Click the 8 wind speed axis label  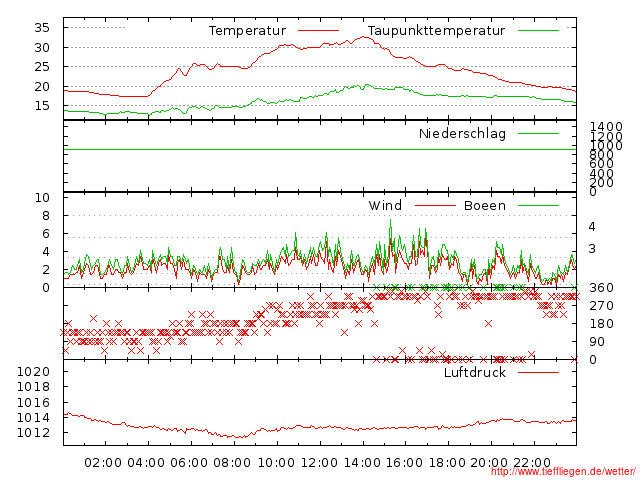pyautogui.click(x=46, y=216)
